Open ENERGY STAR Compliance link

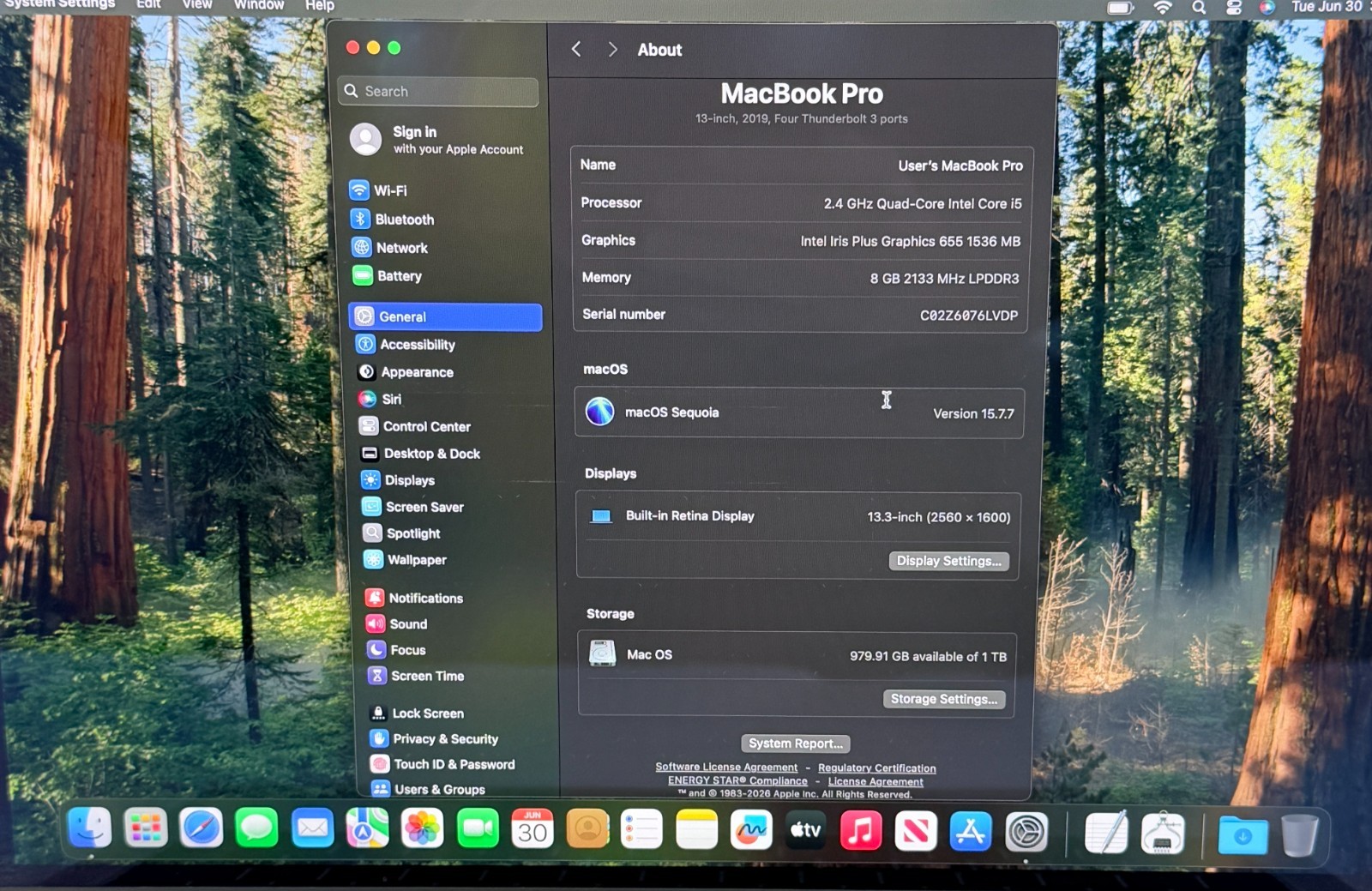[737, 780]
